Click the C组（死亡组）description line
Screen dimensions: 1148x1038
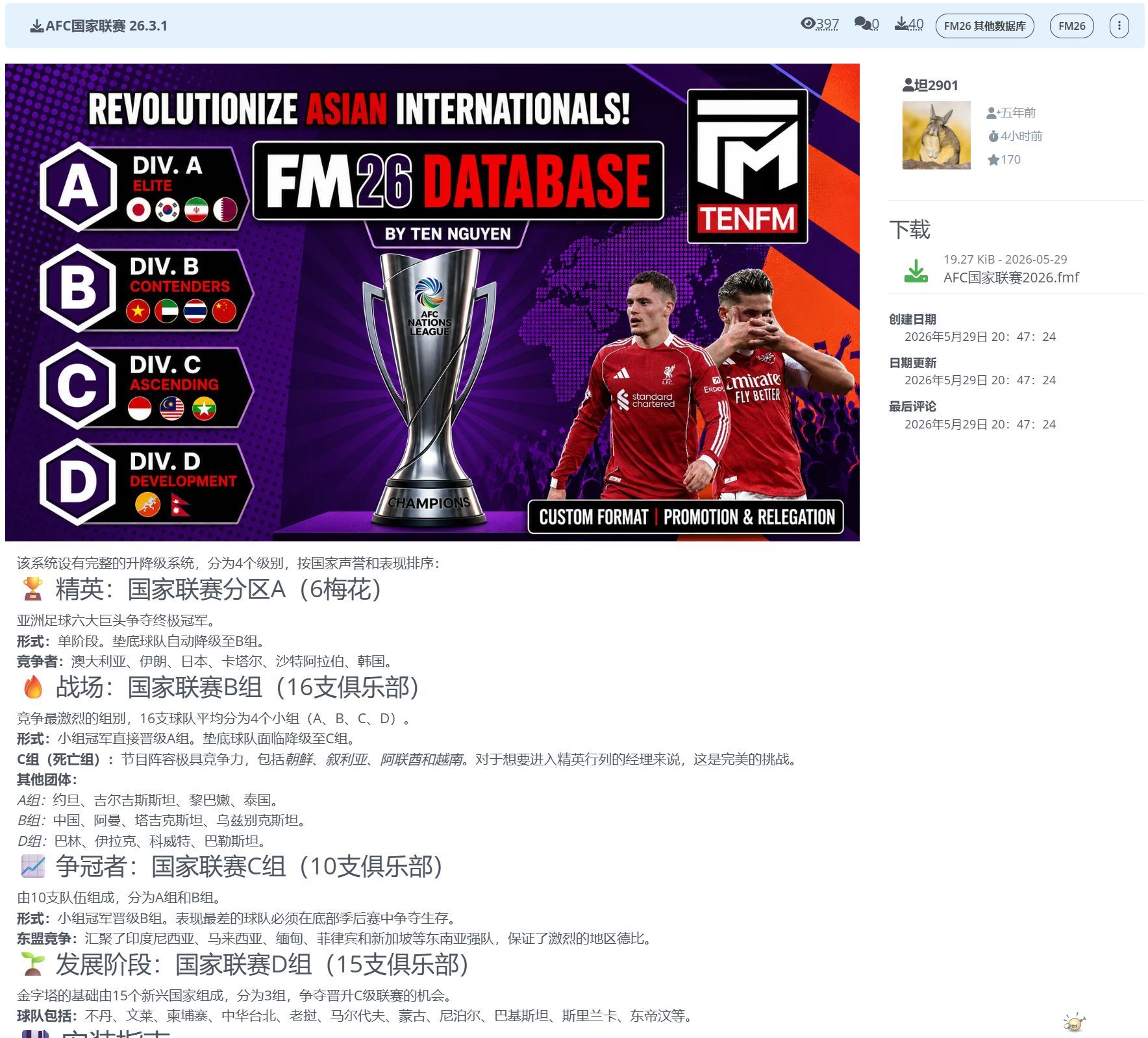[x=409, y=759]
